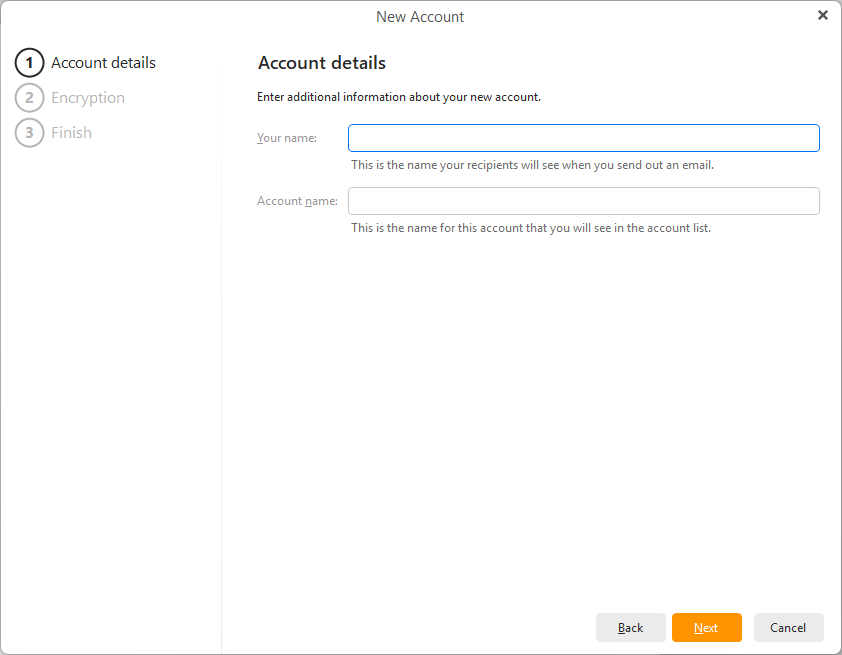
Task: Click the "Your name:" field label
Action: point(287,138)
